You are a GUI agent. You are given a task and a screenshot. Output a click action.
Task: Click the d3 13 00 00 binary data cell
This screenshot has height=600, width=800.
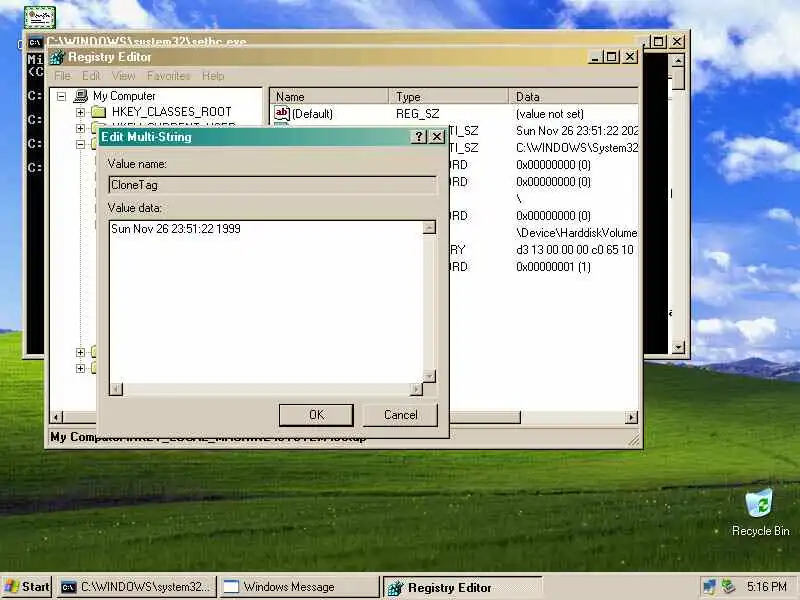click(575, 249)
